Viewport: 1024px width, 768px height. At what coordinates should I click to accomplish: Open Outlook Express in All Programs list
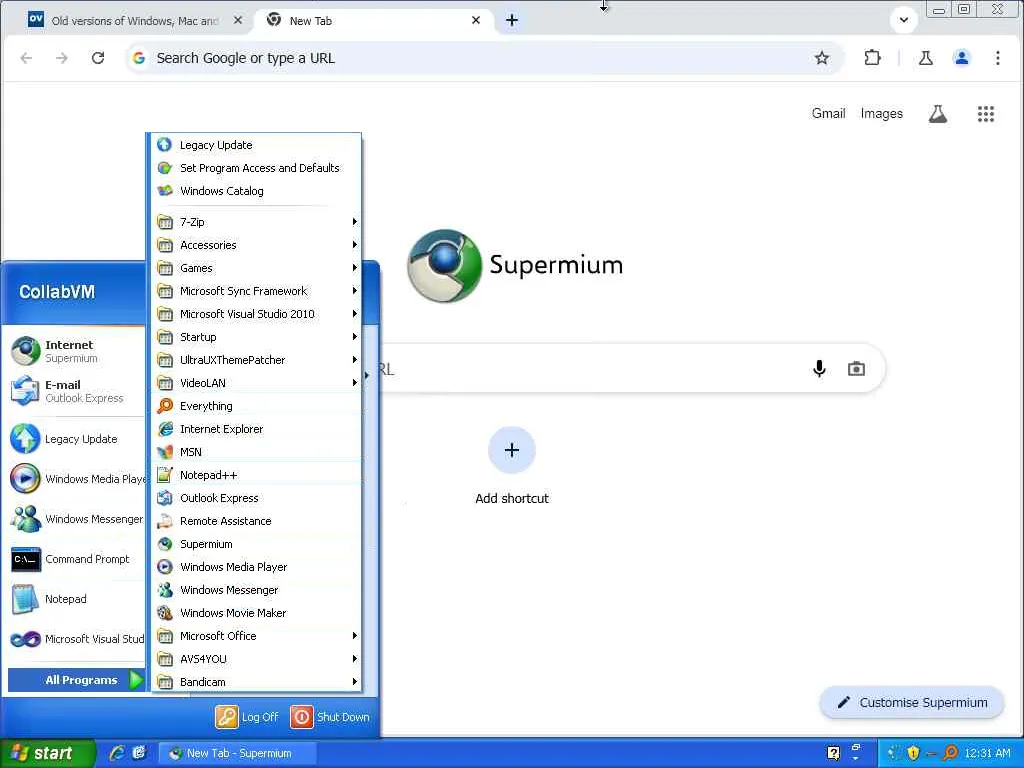(256, 498)
